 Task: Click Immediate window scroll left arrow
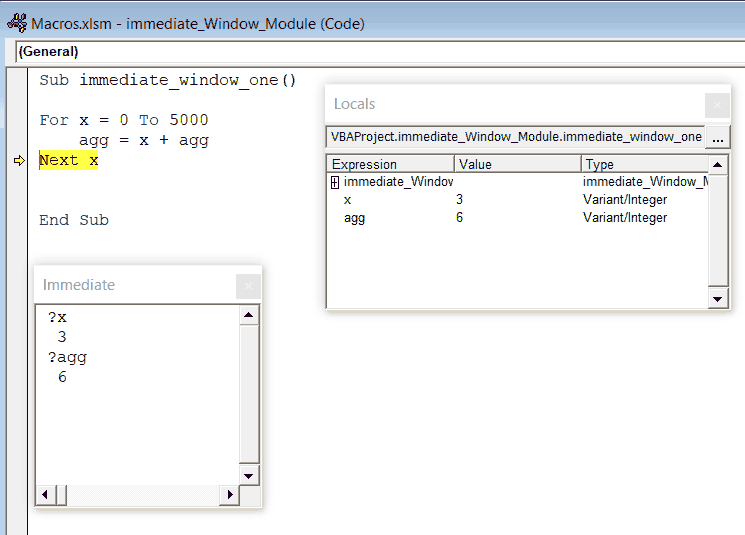tap(45, 495)
